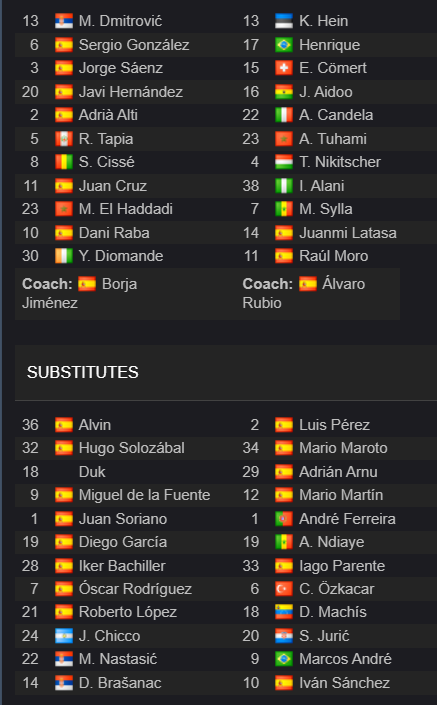Open Iván Sánchez's player page
The height and width of the screenshot is (705, 437).
pos(344,683)
